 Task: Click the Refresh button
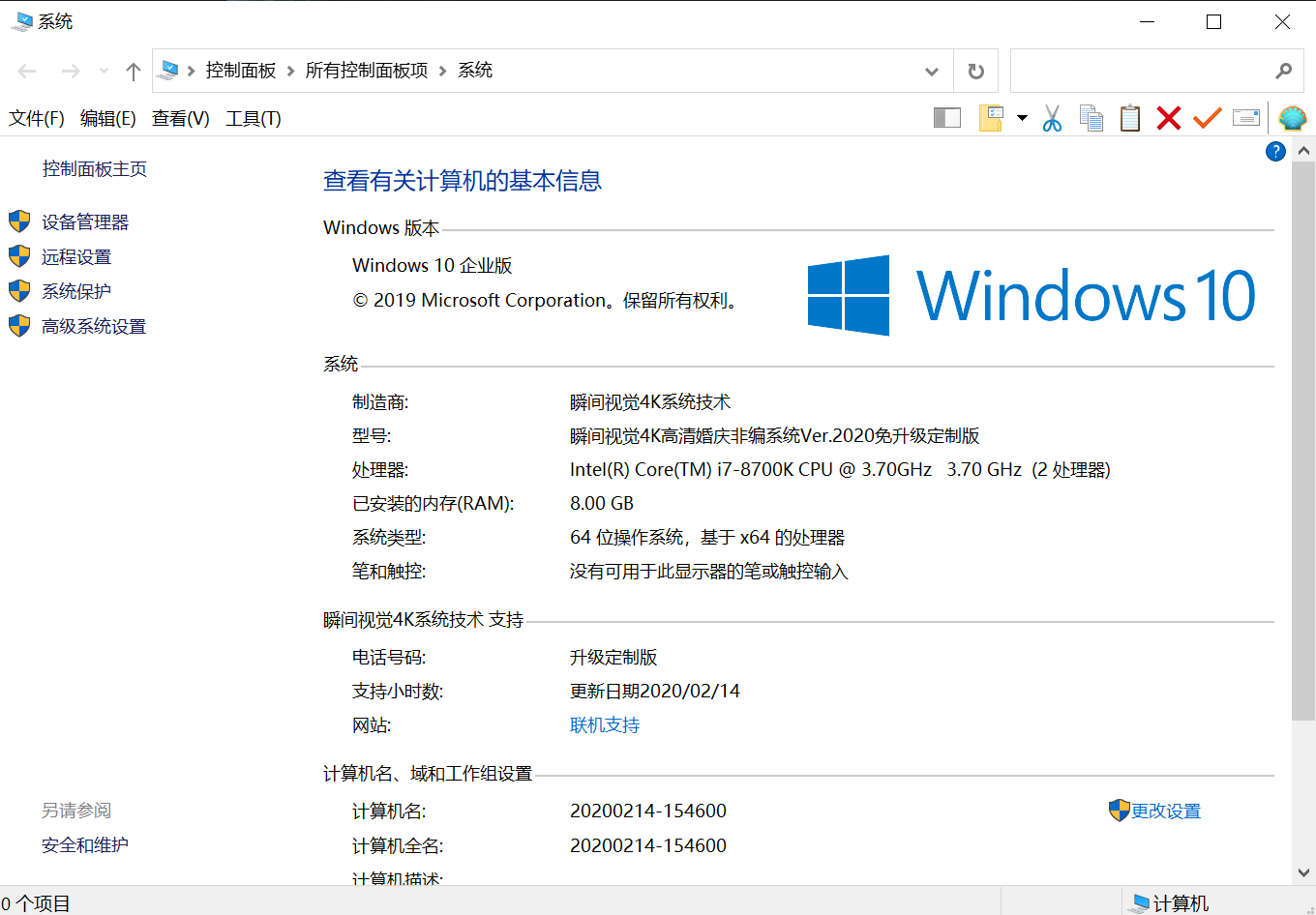click(x=976, y=71)
